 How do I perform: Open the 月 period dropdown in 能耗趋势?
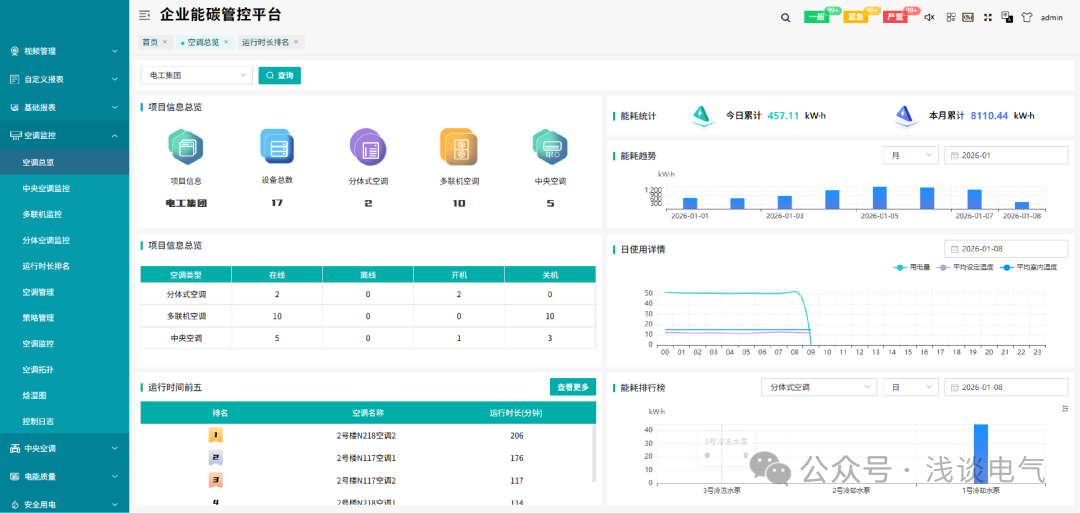pos(911,156)
